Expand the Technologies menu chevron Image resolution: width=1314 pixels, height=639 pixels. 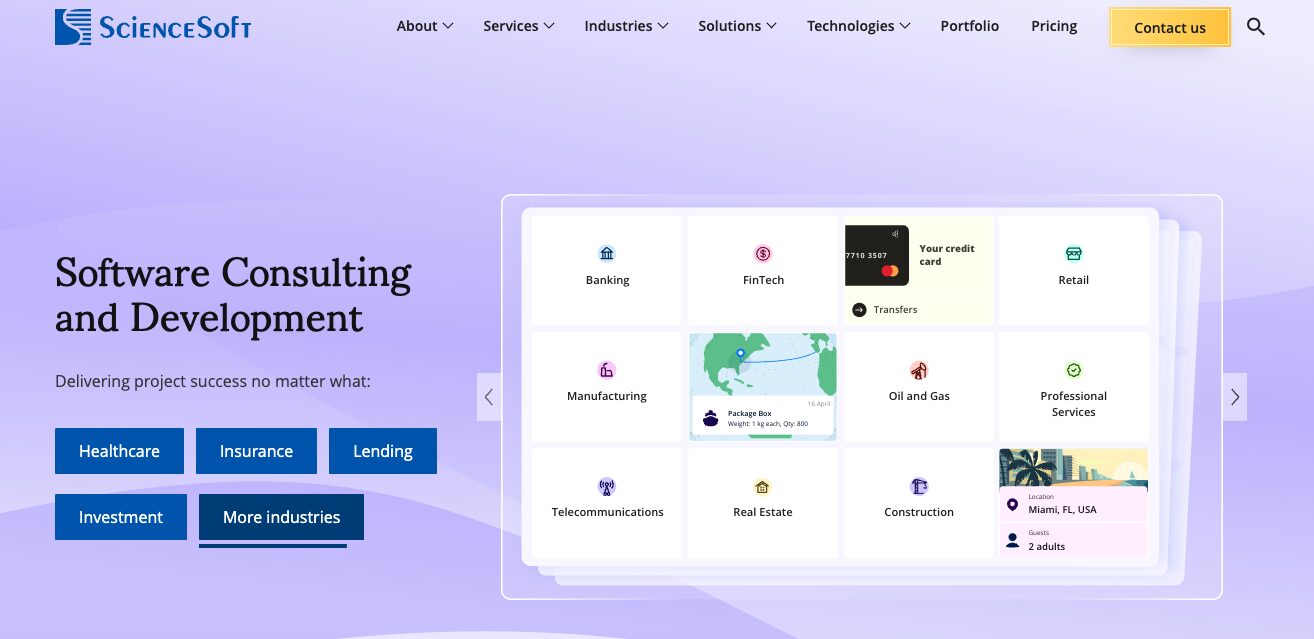(x=906, y=26)
